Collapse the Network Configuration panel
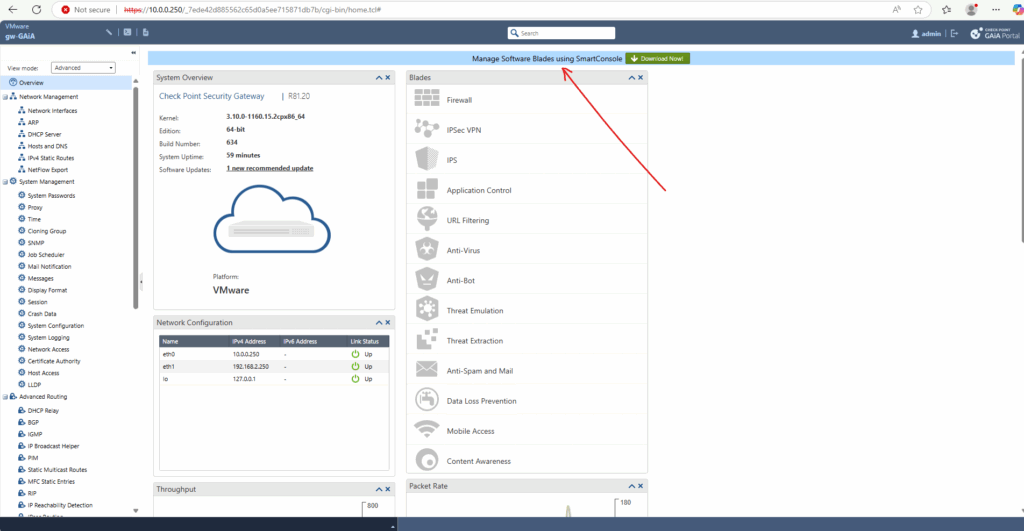Screen dimensions: 1024x531 point(379,323)
